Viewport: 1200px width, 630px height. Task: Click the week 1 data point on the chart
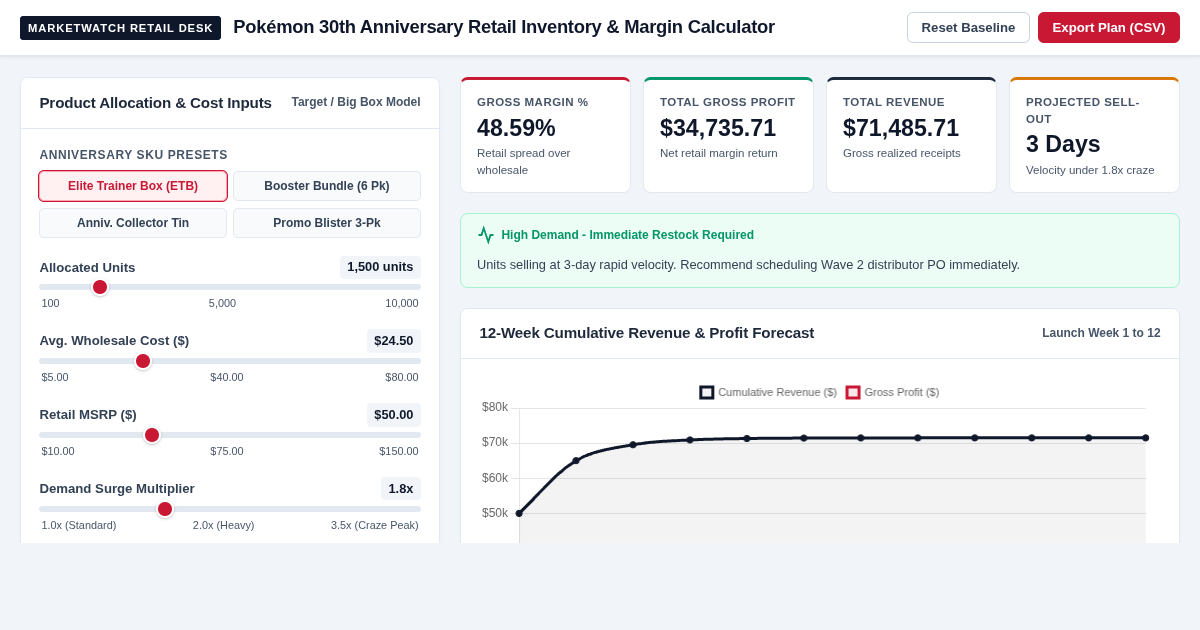click(519, 513)
